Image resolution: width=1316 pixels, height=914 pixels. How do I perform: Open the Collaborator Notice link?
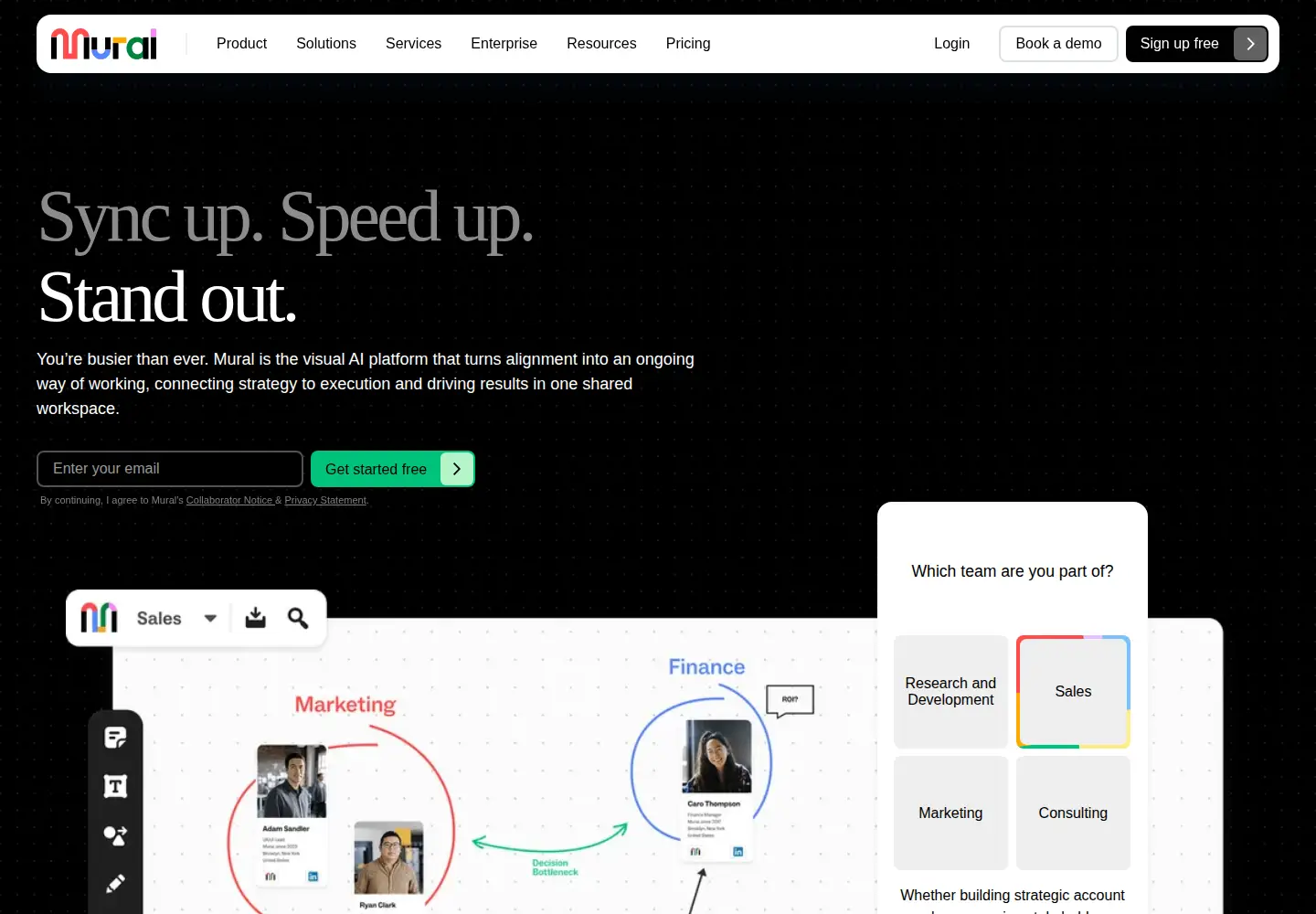(x=229, y=500)
